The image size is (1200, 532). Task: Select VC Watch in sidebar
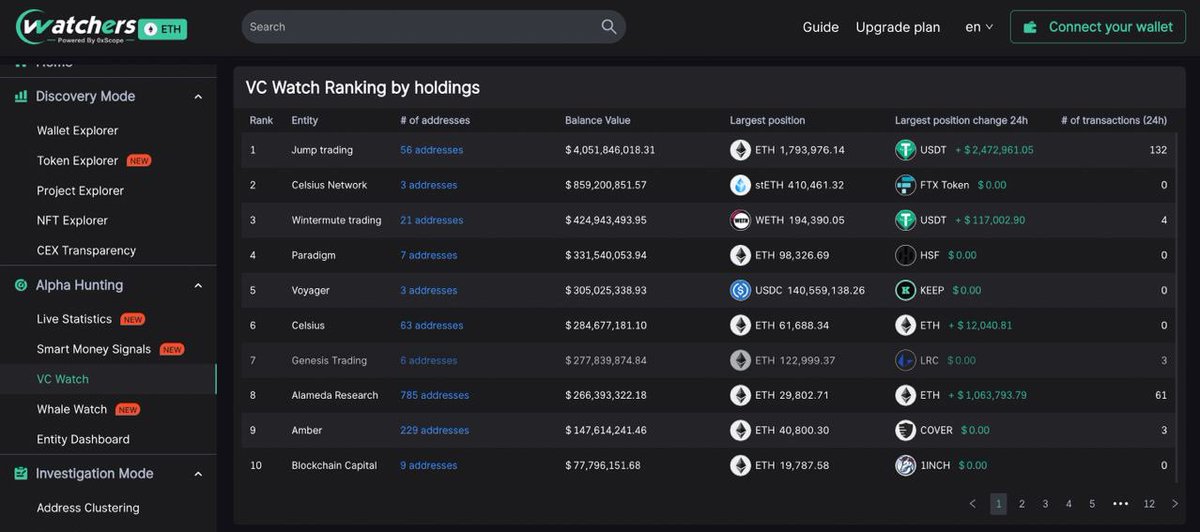coord(63,379)
